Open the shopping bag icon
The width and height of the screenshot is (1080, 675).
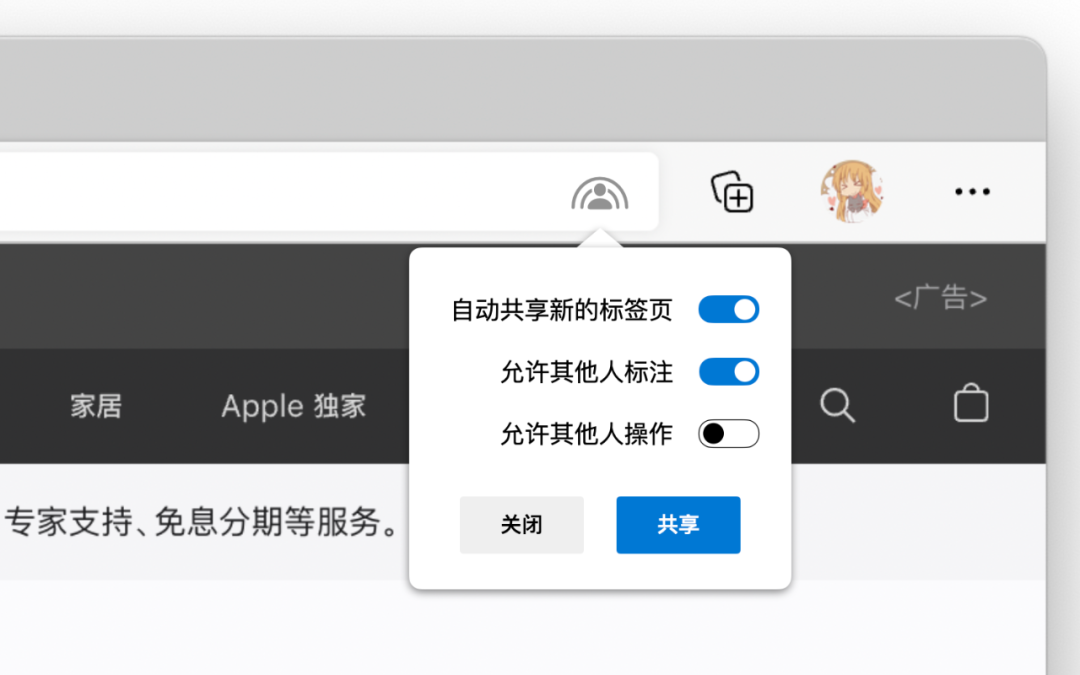click(971, 402)
